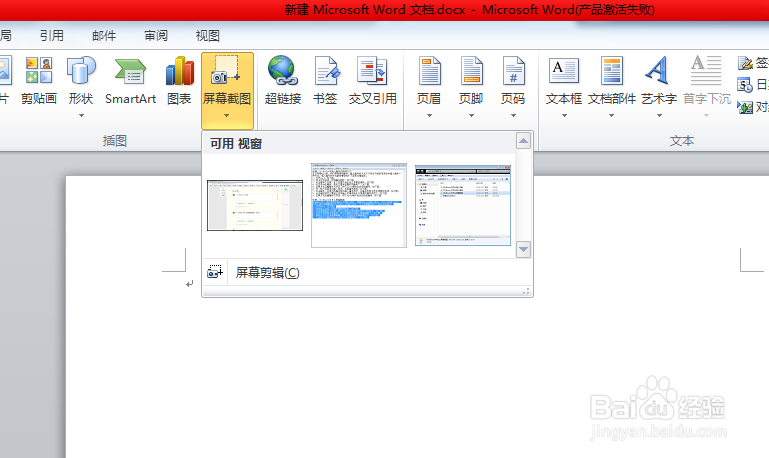Expand the Shapes (形状) dropdown arrow
The width and height of the screenshot is (769, 458).
pos(81,116)
